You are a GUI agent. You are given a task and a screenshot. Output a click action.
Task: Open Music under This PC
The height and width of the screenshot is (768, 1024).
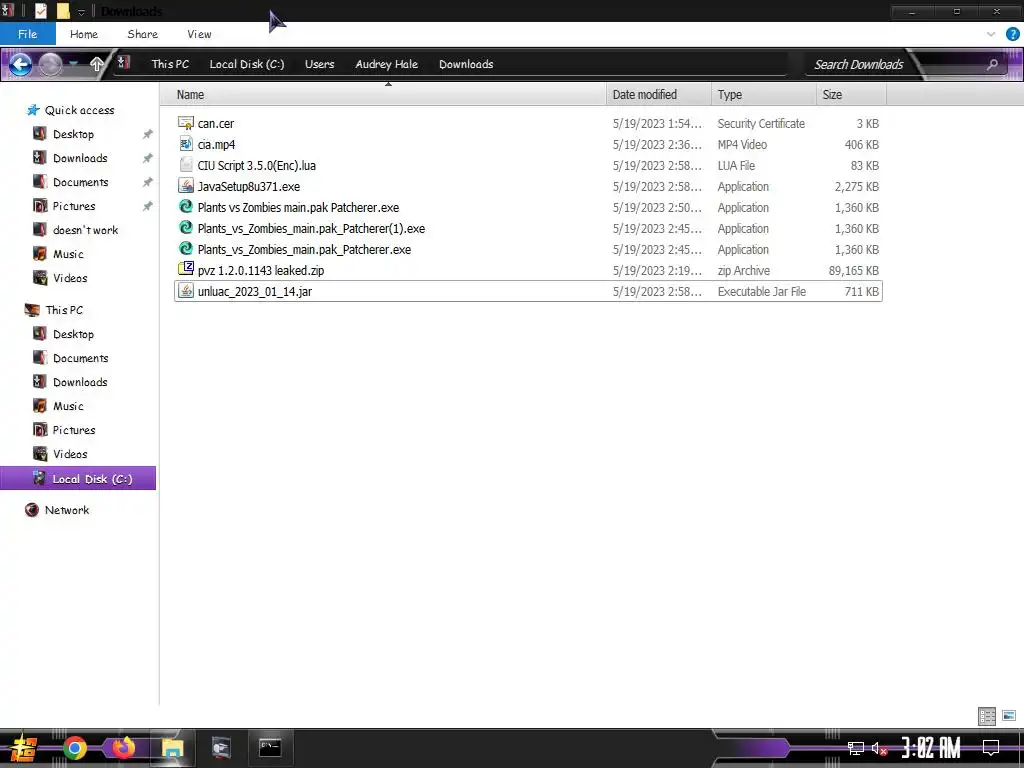coord(68,406)
